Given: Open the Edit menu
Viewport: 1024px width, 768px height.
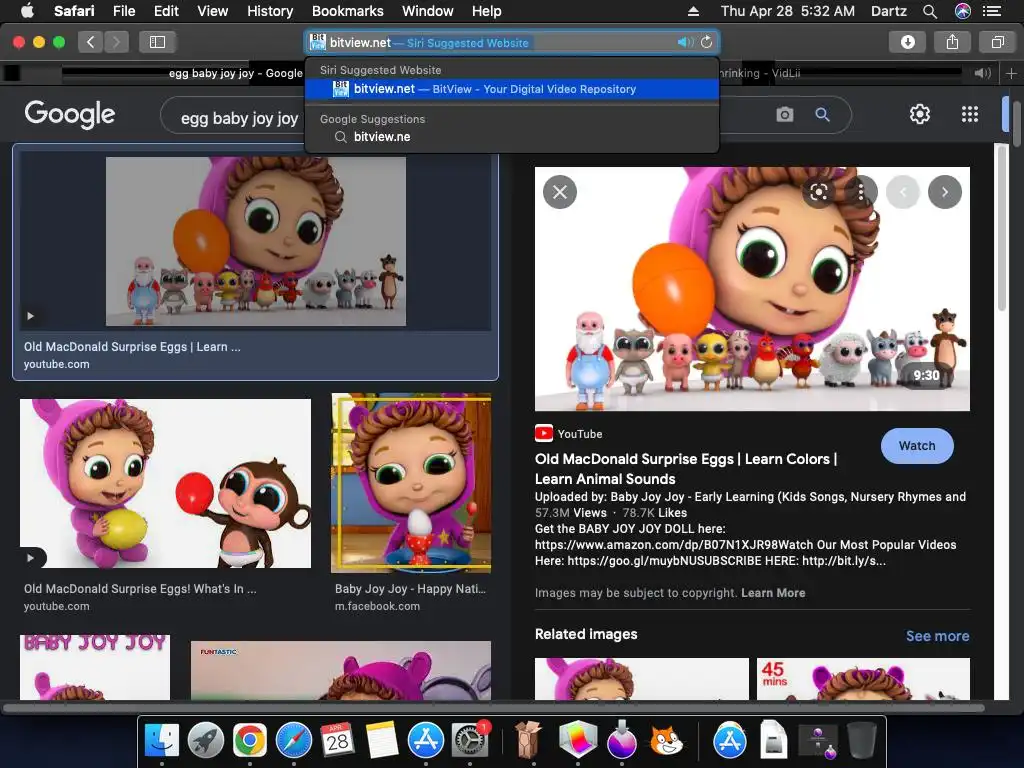Looking at the screenshot, I should pyautogui.click(x=166, y=11).
